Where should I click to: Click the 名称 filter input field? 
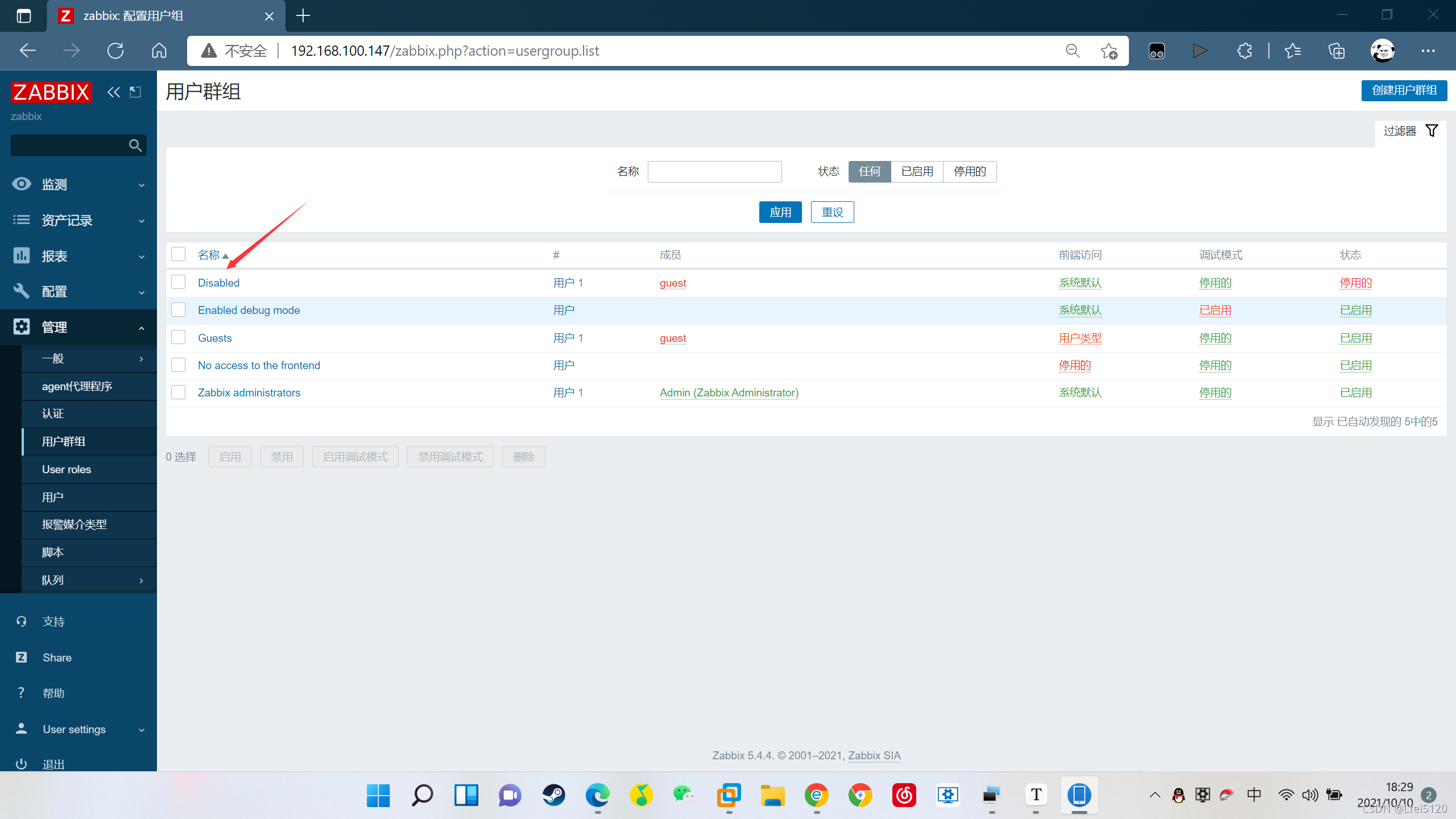tap(714, 172)
